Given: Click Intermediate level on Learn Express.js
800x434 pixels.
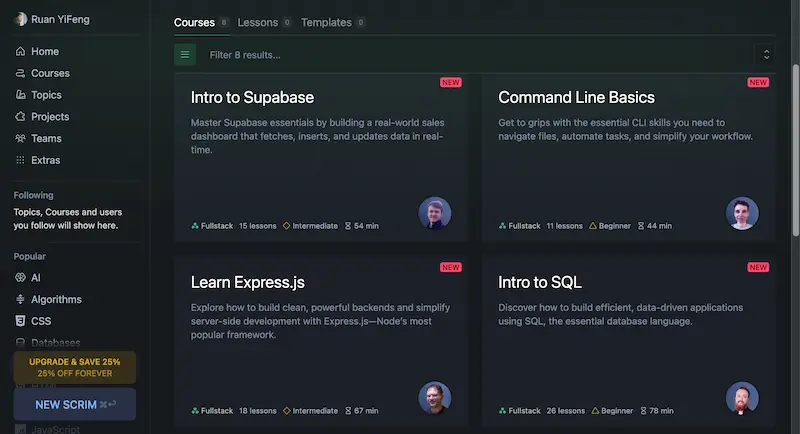Looking at the screenshot, I should point(310,411).
